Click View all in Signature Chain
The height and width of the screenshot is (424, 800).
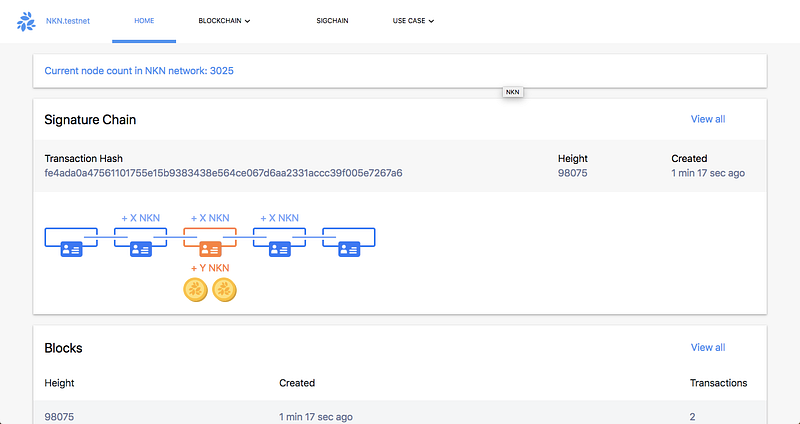pos(708,119)
